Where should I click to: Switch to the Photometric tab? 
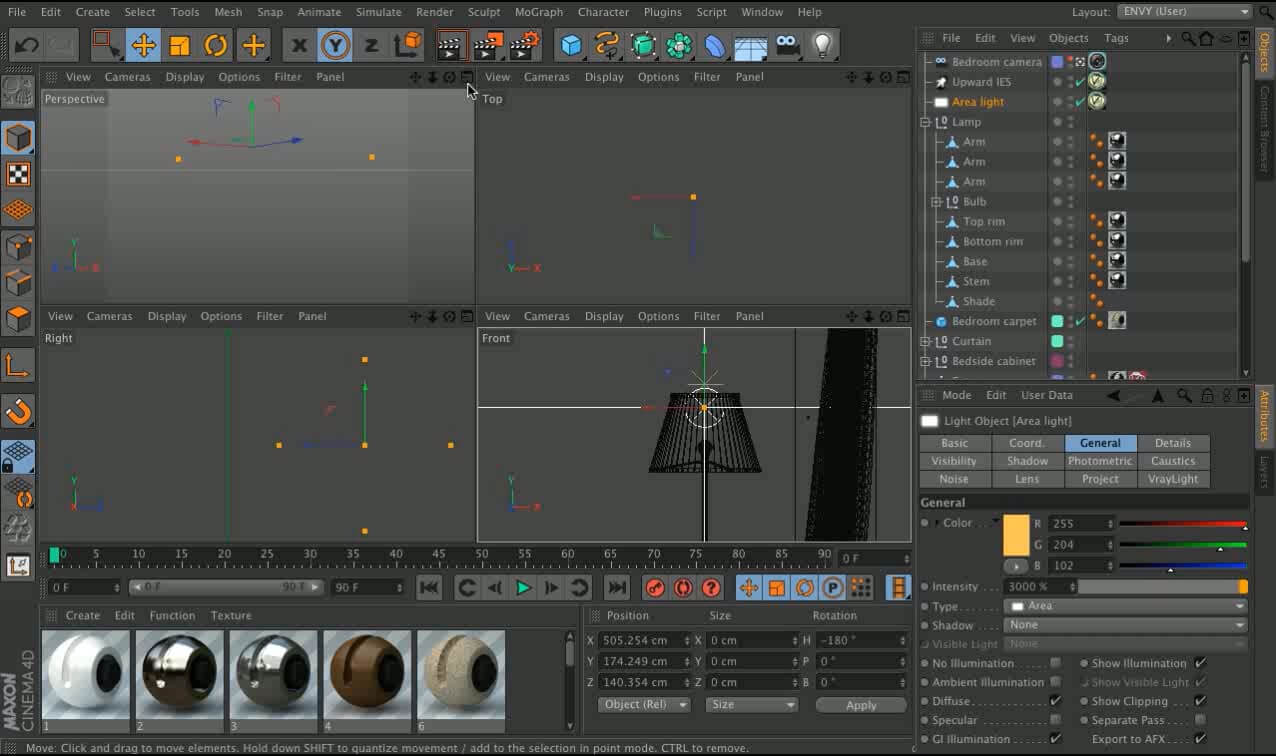click(x=1100, y=461)
